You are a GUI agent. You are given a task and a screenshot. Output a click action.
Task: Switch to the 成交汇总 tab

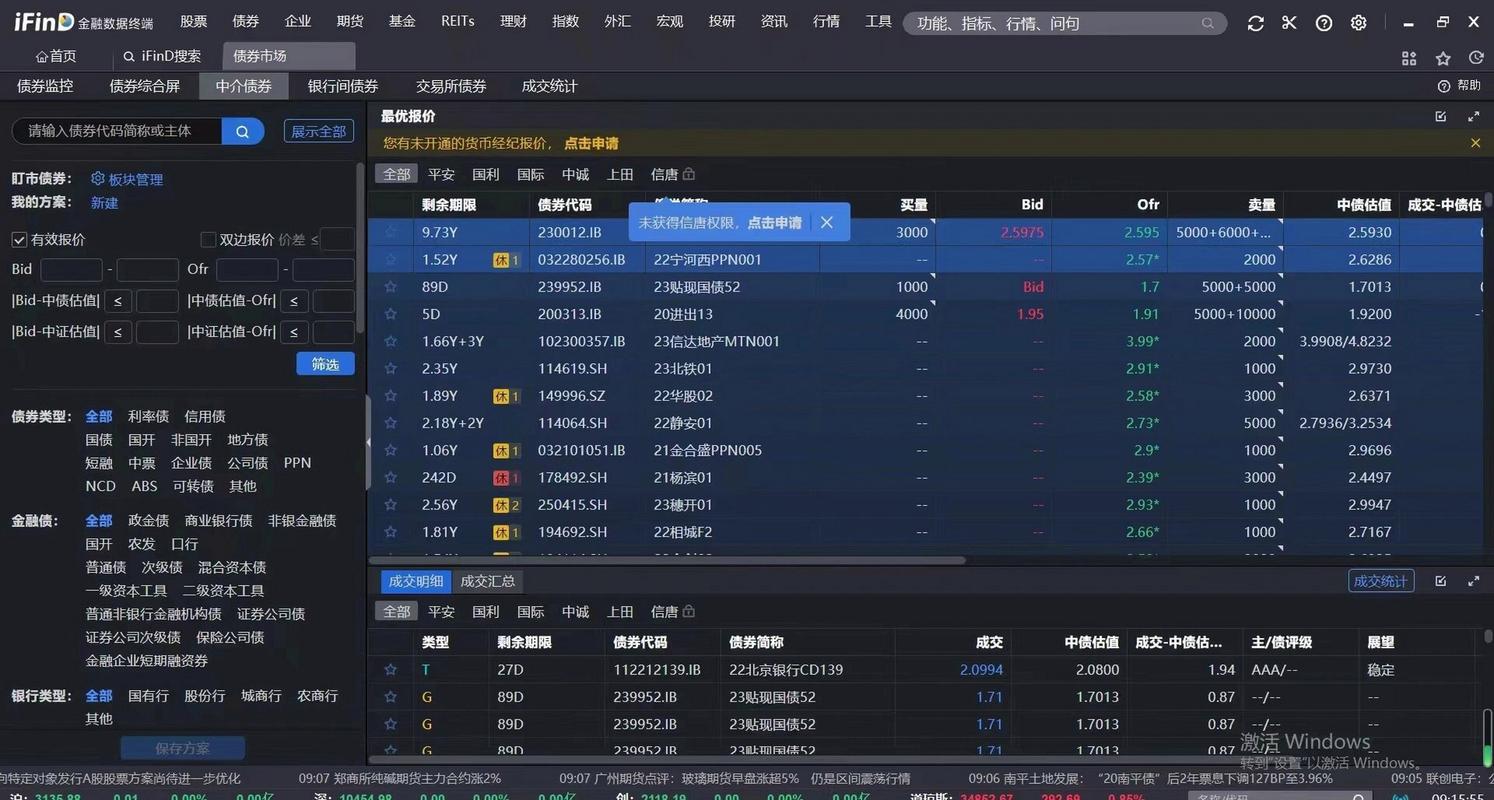(x=487, y=581)
